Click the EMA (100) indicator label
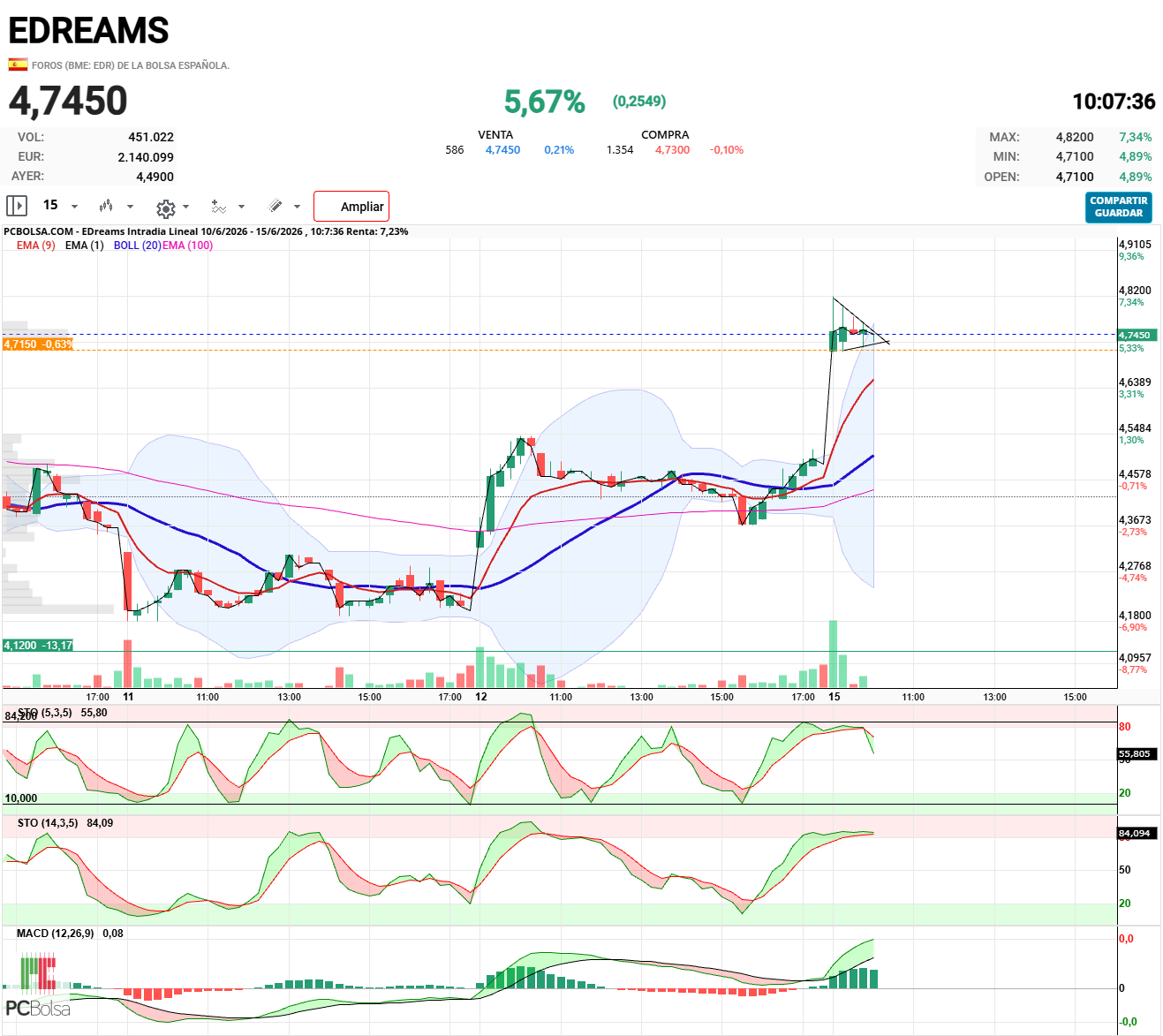The height and width of the screenshot is (1036, 1163). click(188, 246)
